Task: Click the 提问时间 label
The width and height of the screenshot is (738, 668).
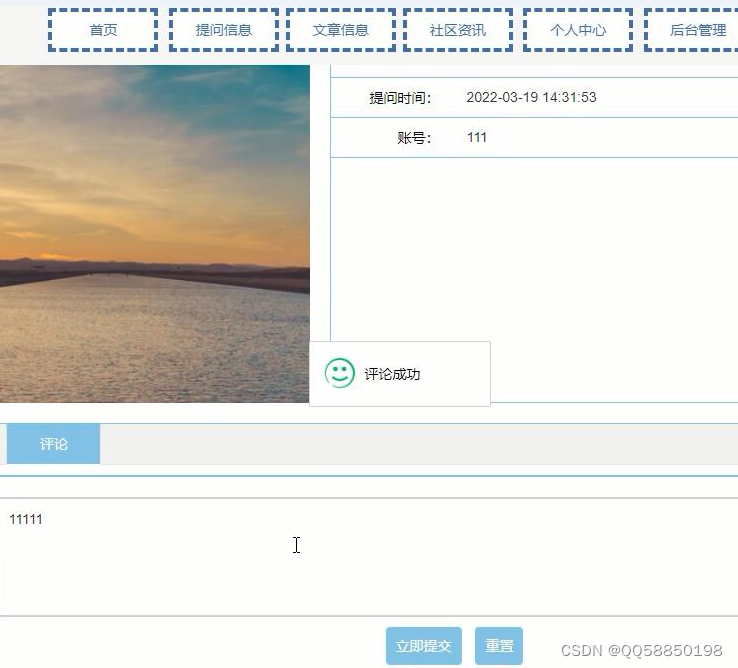Action: coord(400,98)
